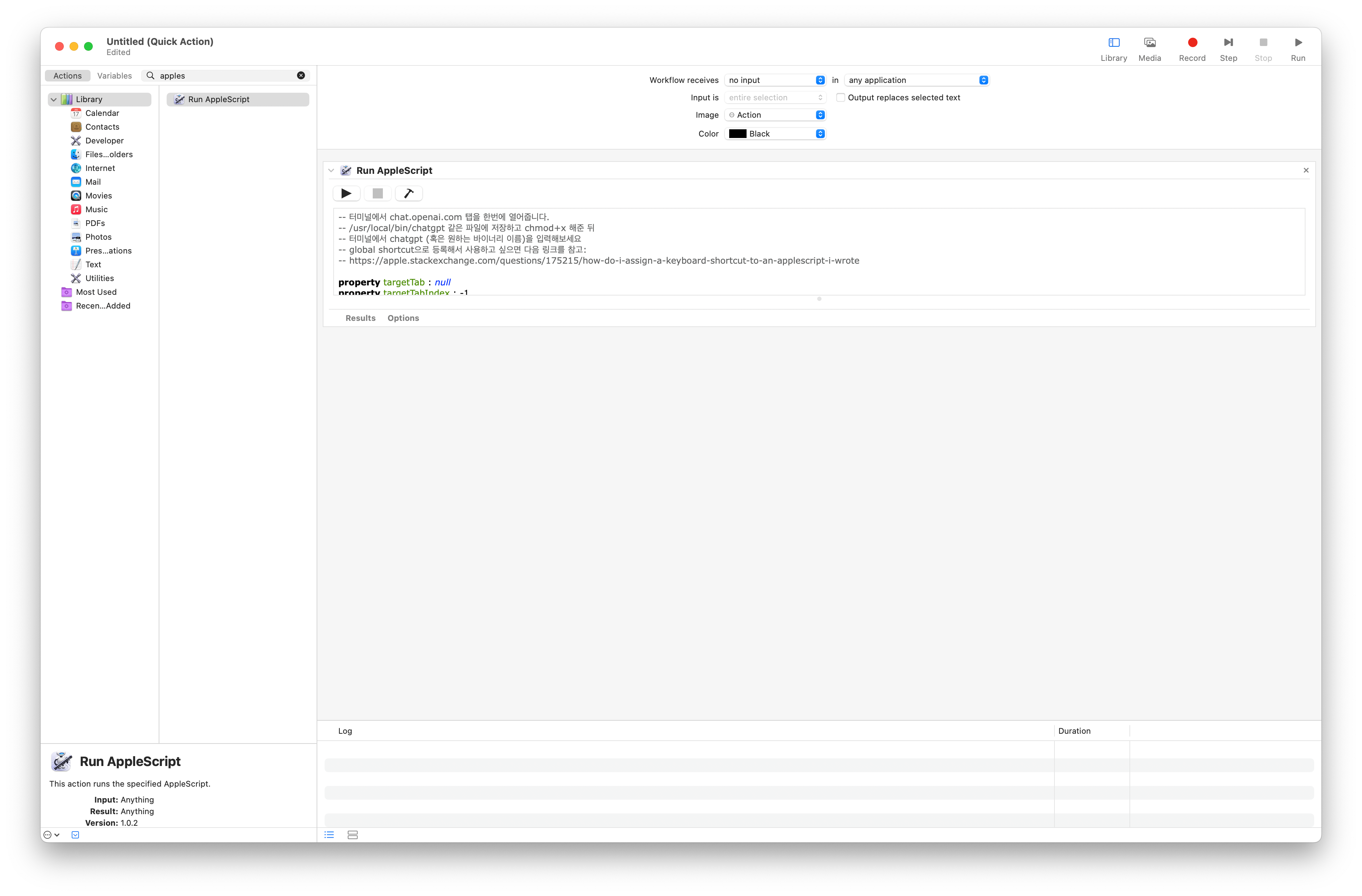Click the Record button in the toolbar
This screenshot has height=896, width=1362.
pos(1192,42)
